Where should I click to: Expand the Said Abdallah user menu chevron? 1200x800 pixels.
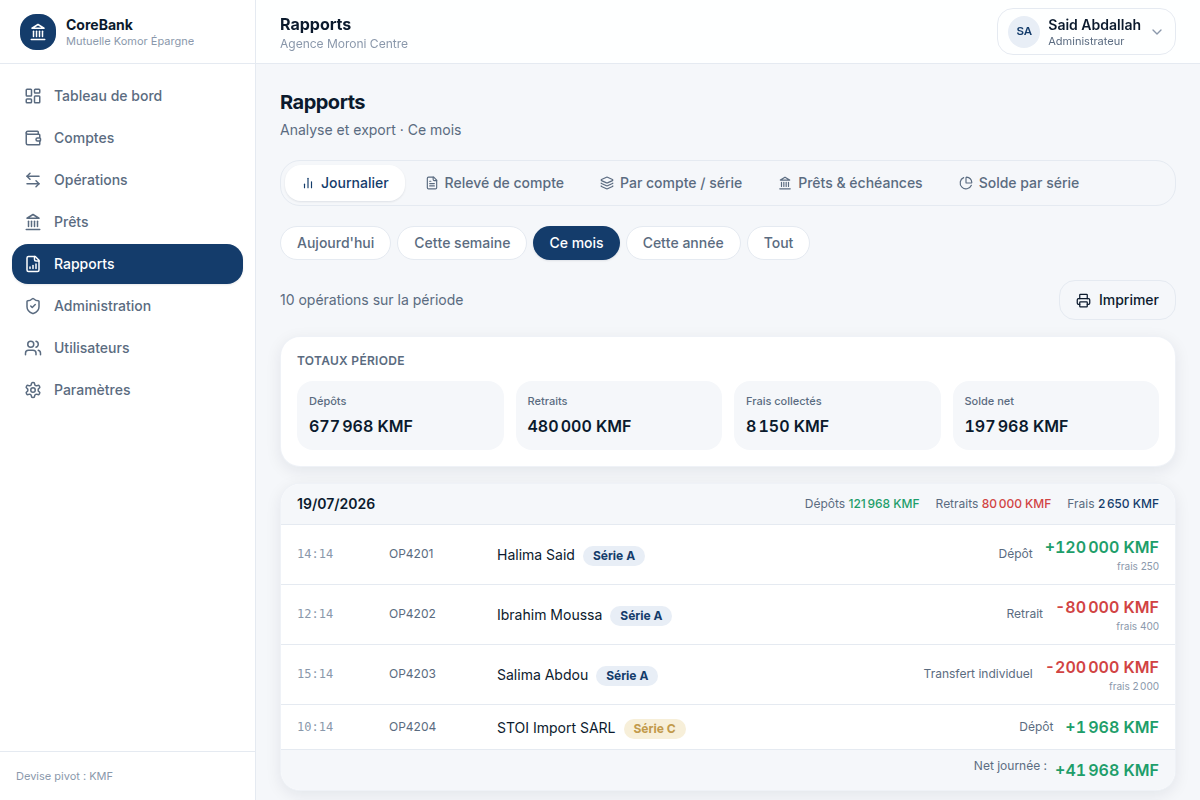tap(1157, 32)
